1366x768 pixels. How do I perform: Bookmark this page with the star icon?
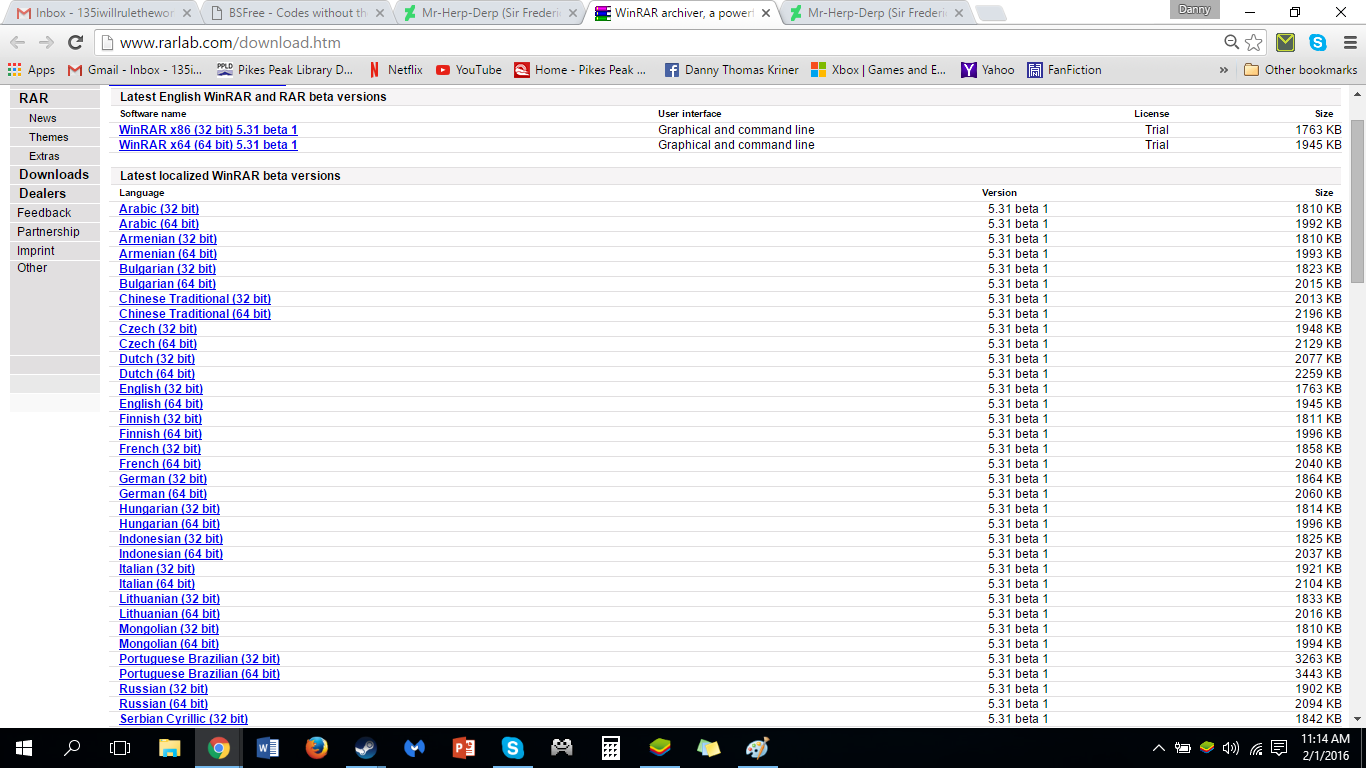click(1254, 43)
